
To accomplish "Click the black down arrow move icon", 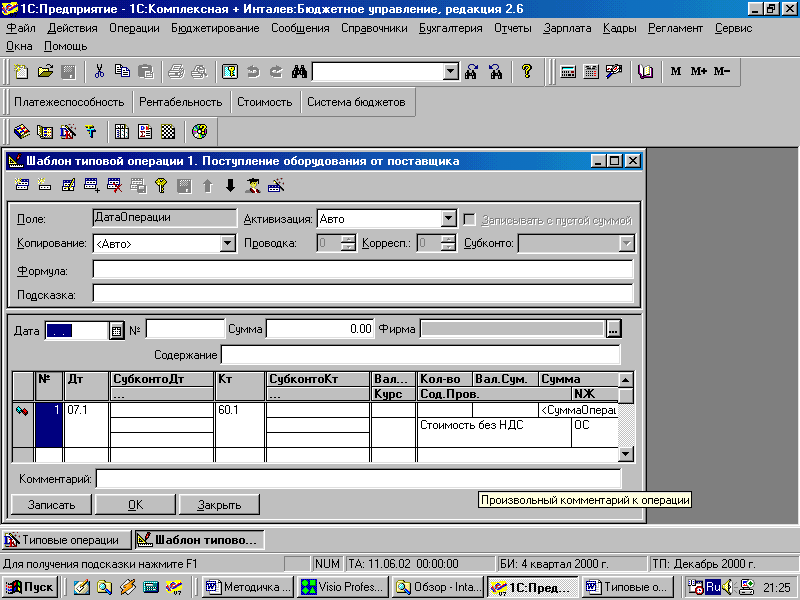I will 231,185.
